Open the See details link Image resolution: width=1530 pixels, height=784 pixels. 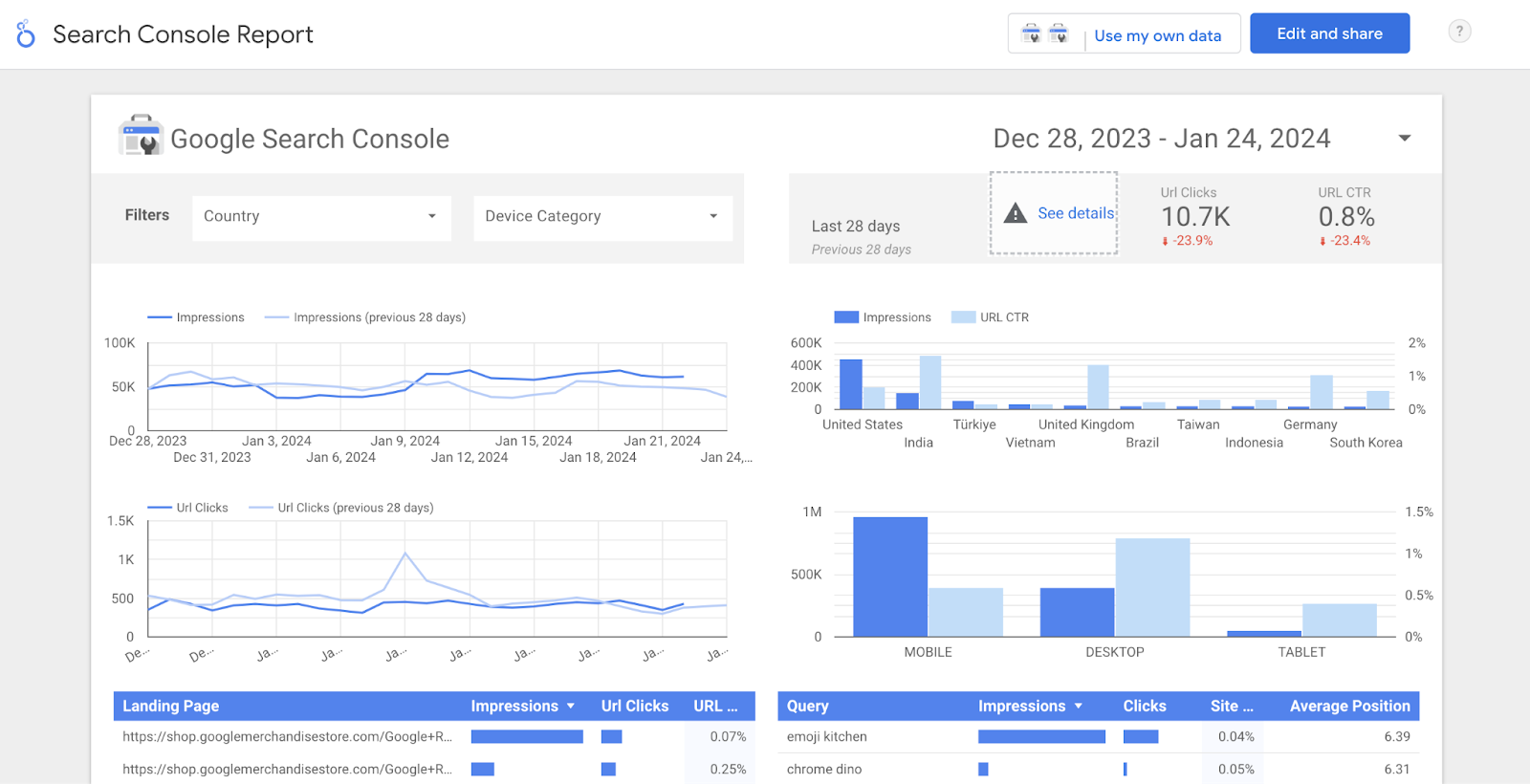coord(1076,213)
